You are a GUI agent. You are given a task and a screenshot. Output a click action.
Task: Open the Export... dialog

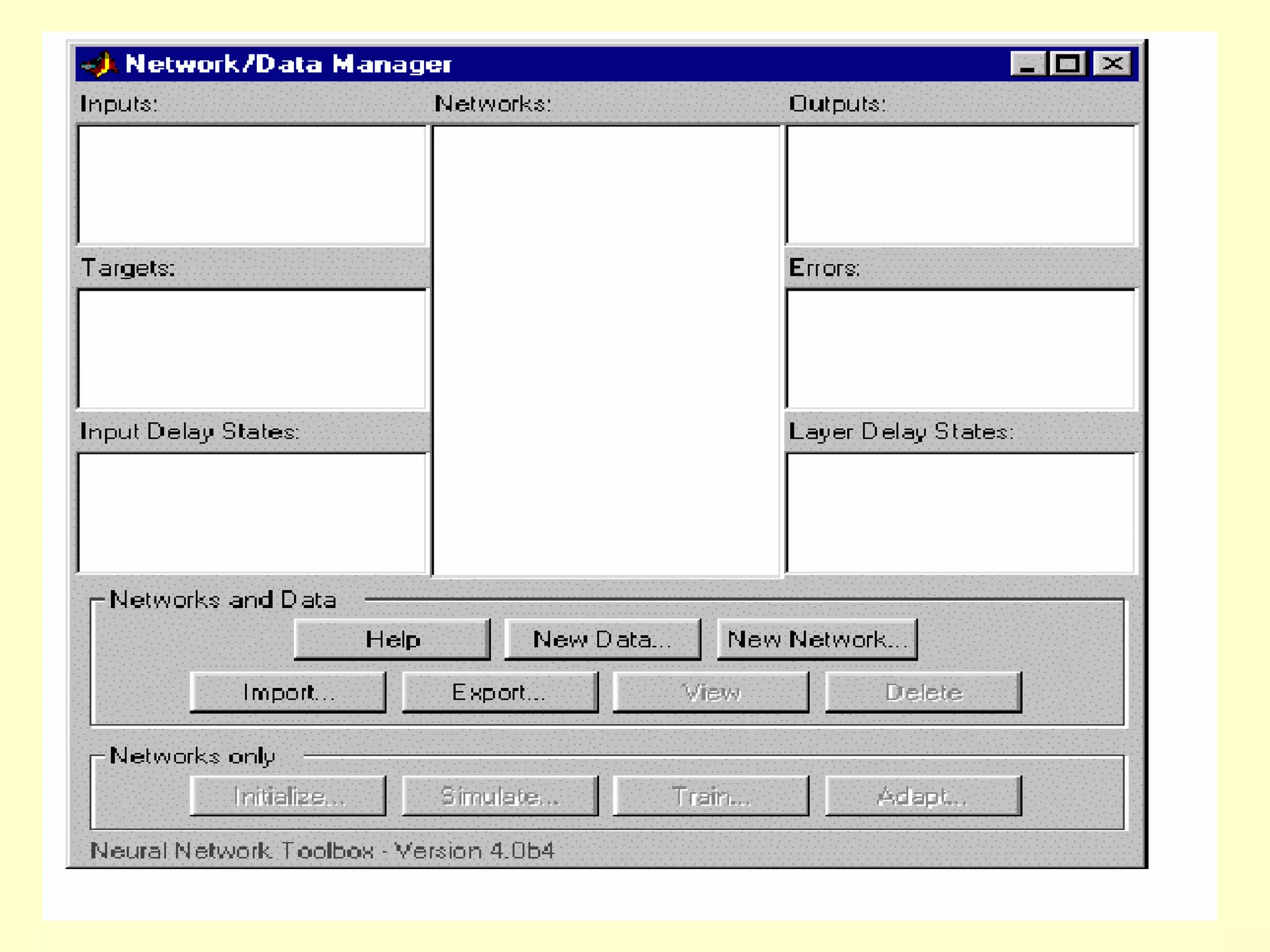(500, 692)
